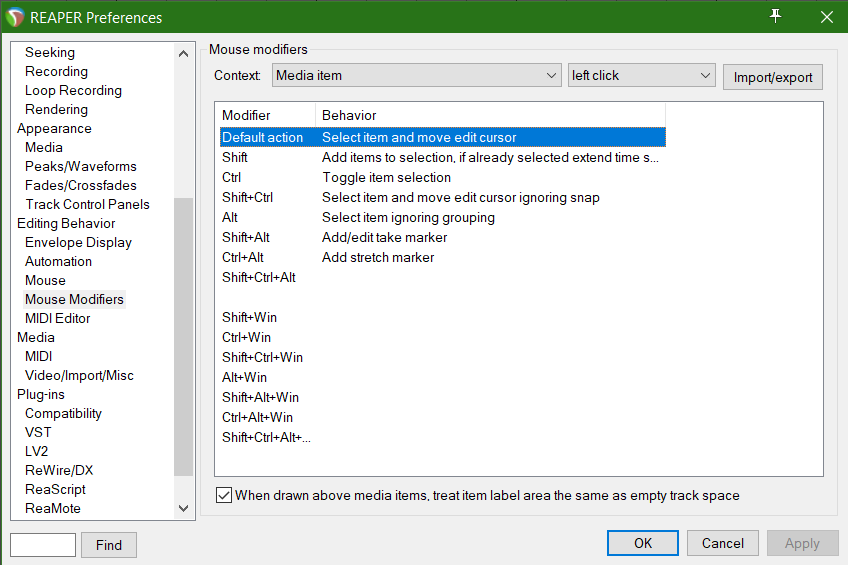The width and height of the screenshot is (848, 565).
Task: Select the top-level Media category below MIDI Editor
Action: pos(36,337)
